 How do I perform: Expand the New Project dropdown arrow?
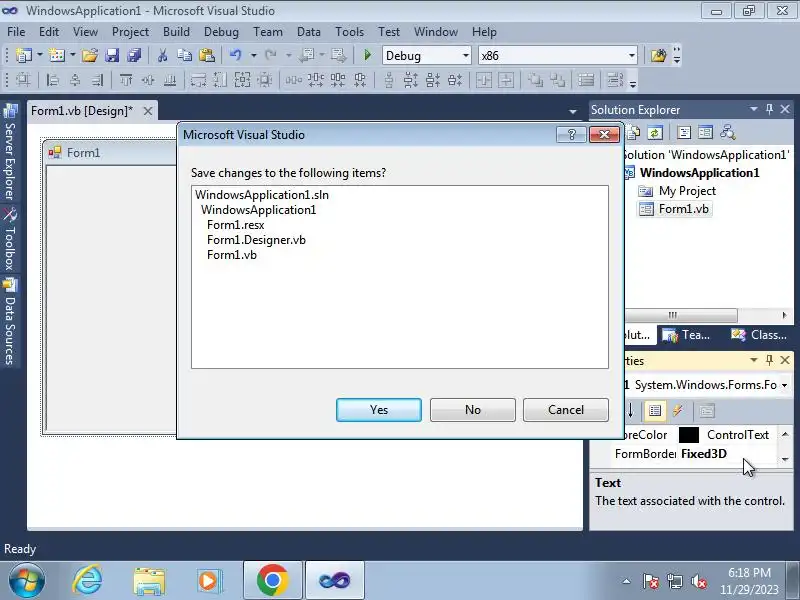[39, 55]
